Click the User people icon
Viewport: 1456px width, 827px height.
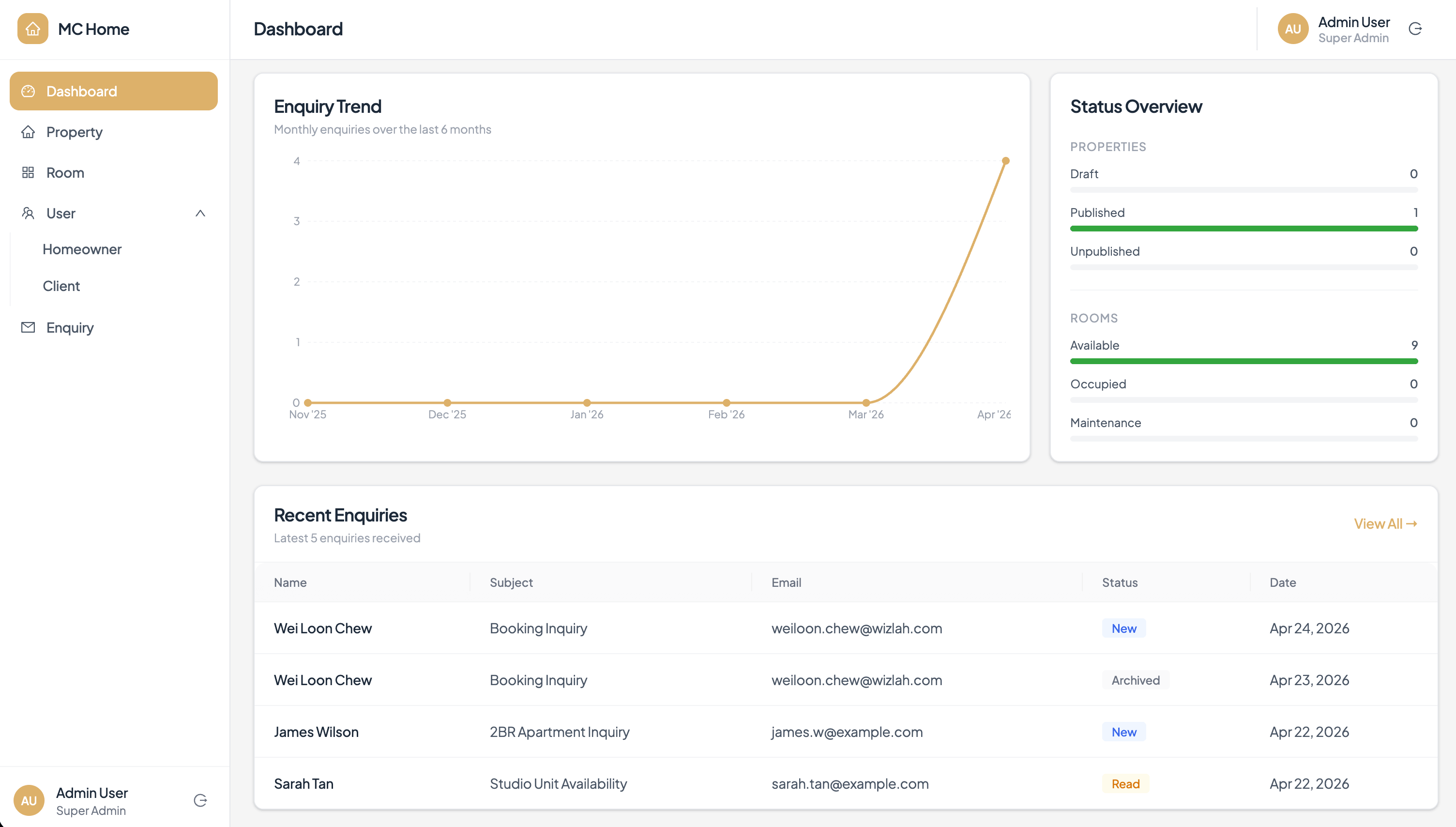coord(28,214)
